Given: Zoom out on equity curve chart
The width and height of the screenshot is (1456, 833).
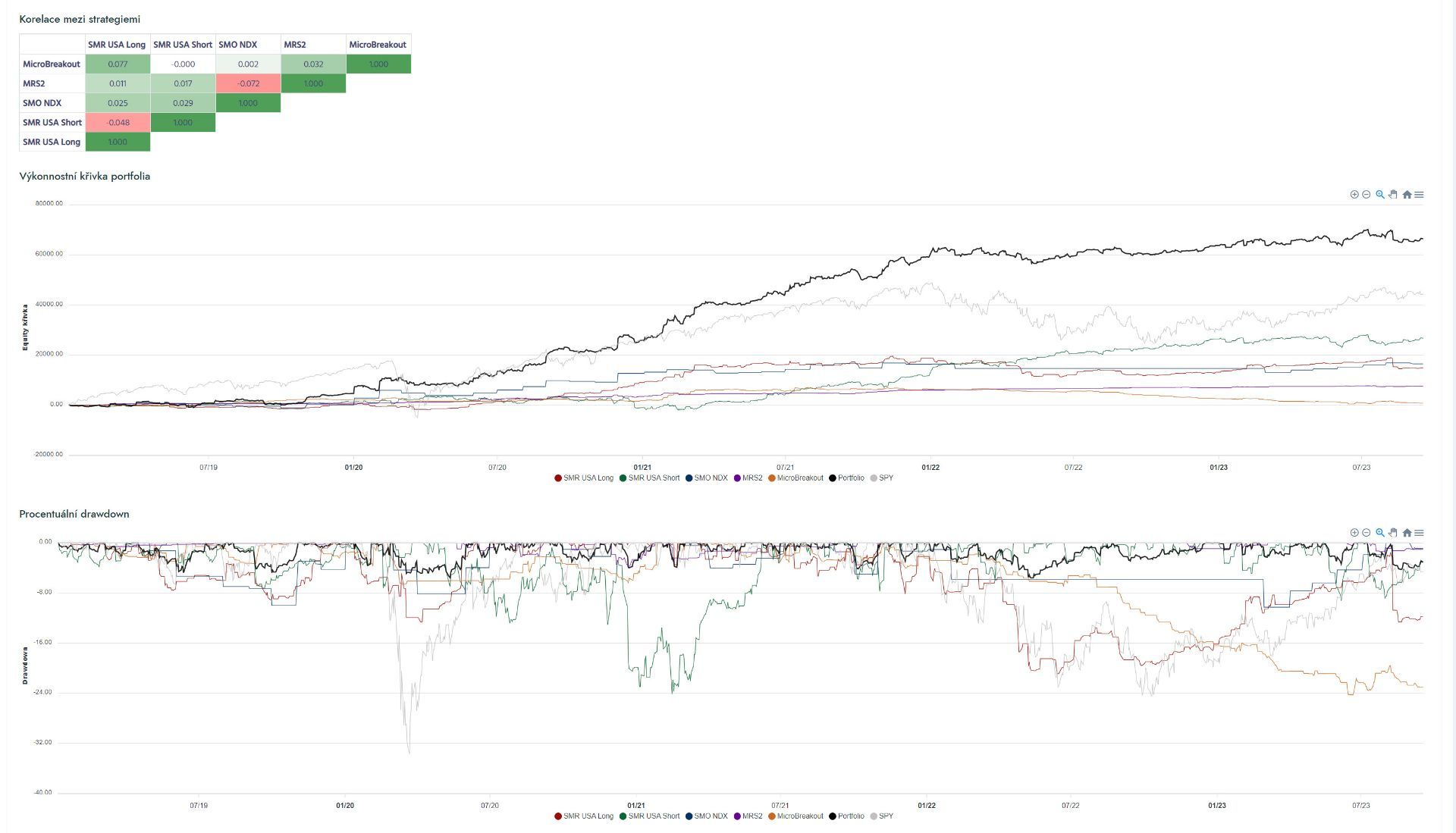Looking at the screenshot, I should point(1367,195).
